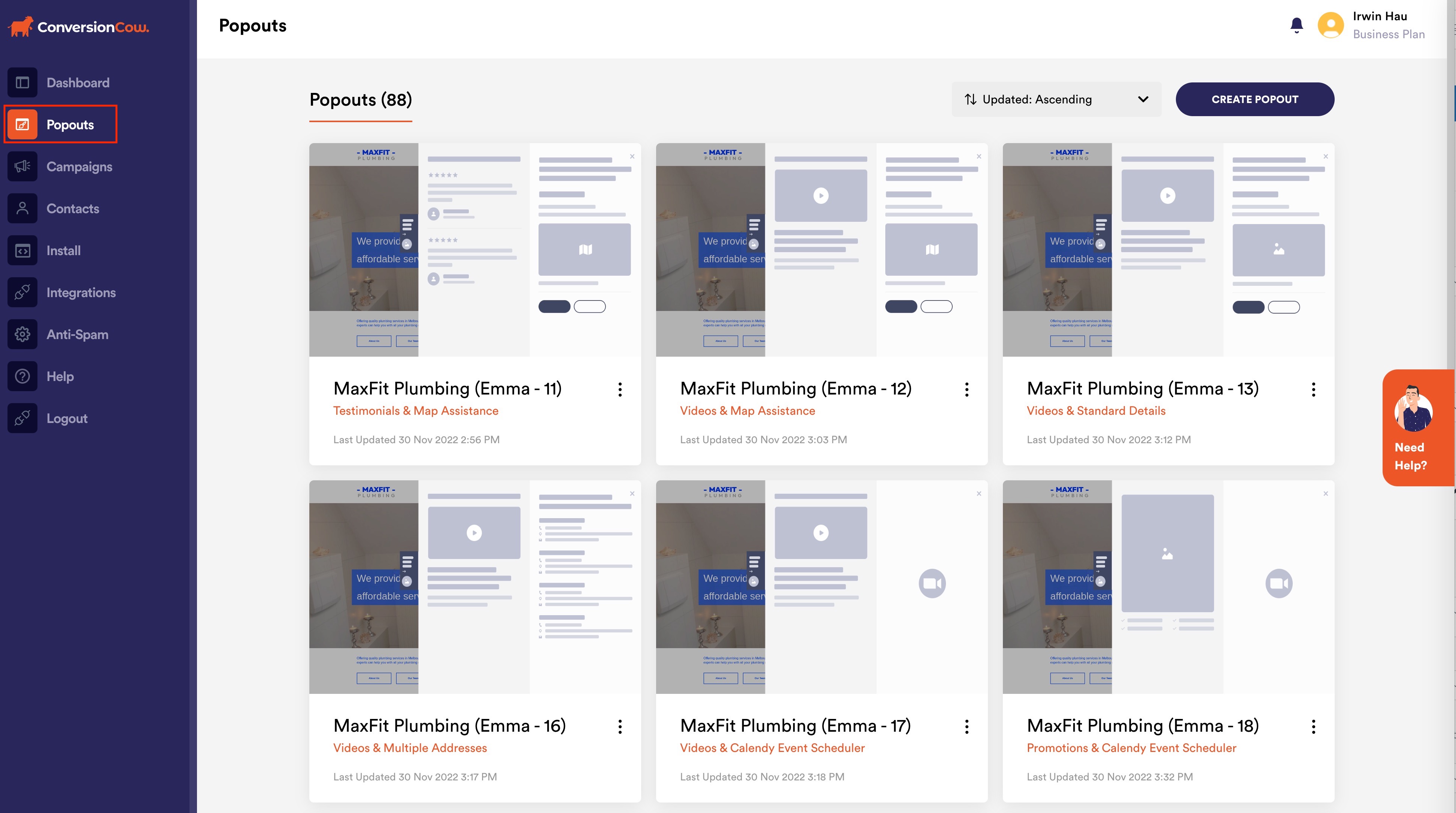Click the ConversionCow logo
This screenshot has height=813, width=1456.
click(x=79, y=27)
